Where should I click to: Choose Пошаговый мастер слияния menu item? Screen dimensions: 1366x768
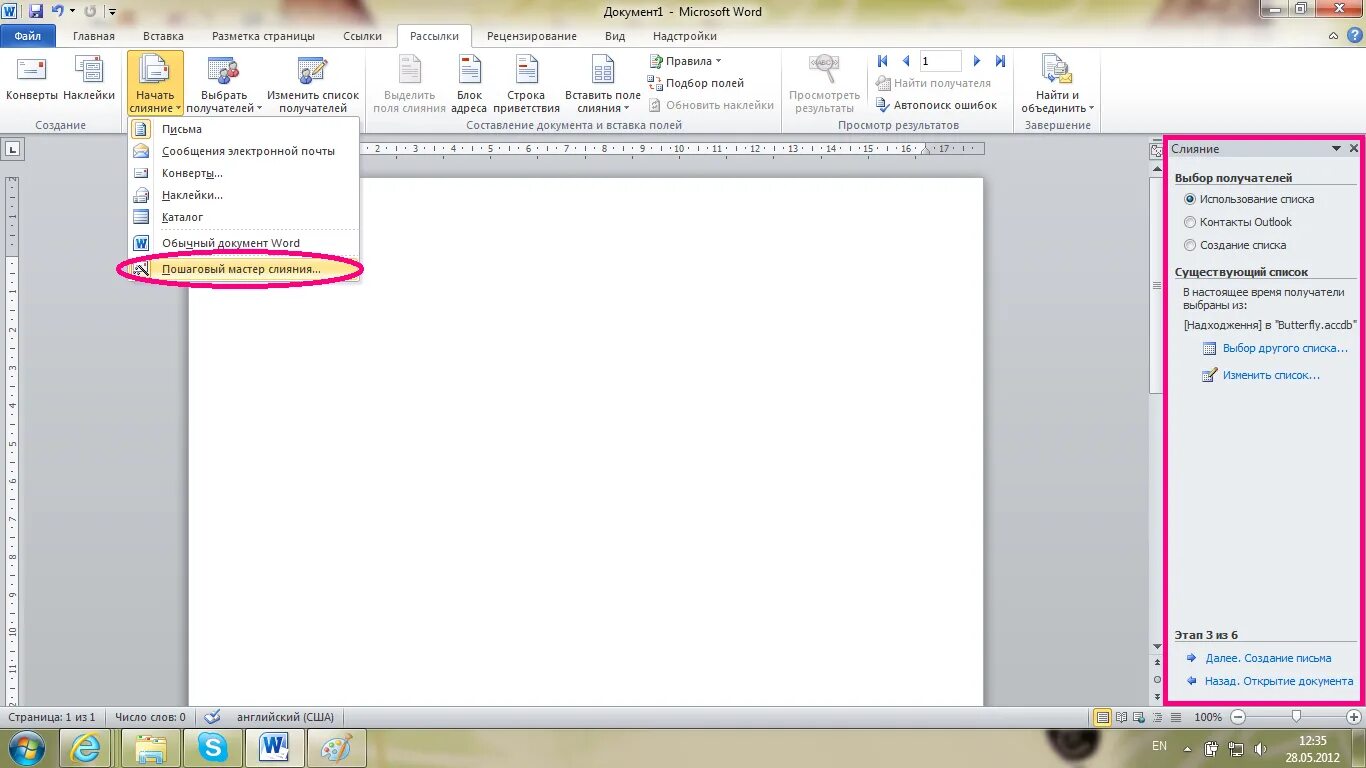[244, 269]
